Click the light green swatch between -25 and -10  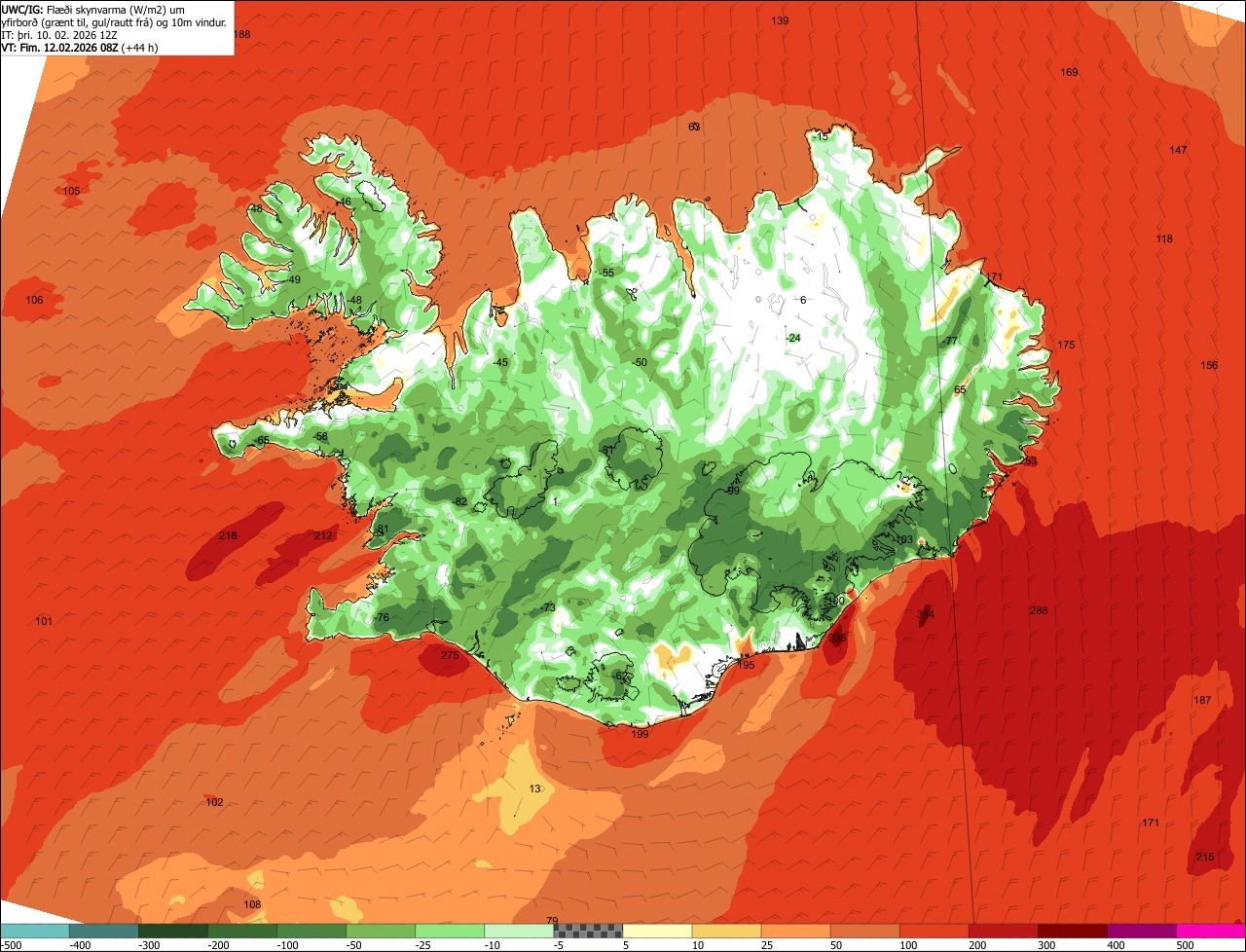450,932
